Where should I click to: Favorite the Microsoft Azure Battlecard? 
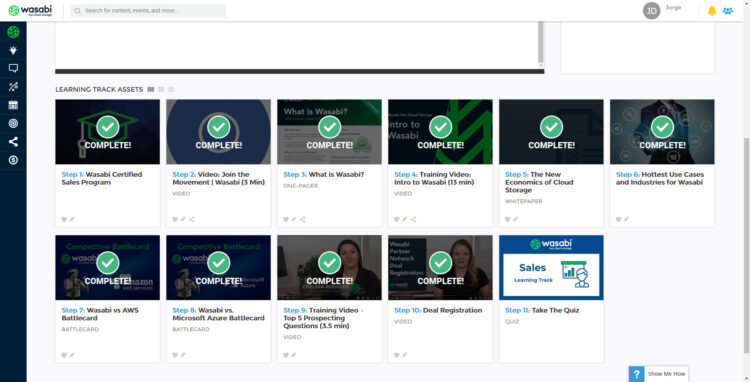tap(175, 355)
